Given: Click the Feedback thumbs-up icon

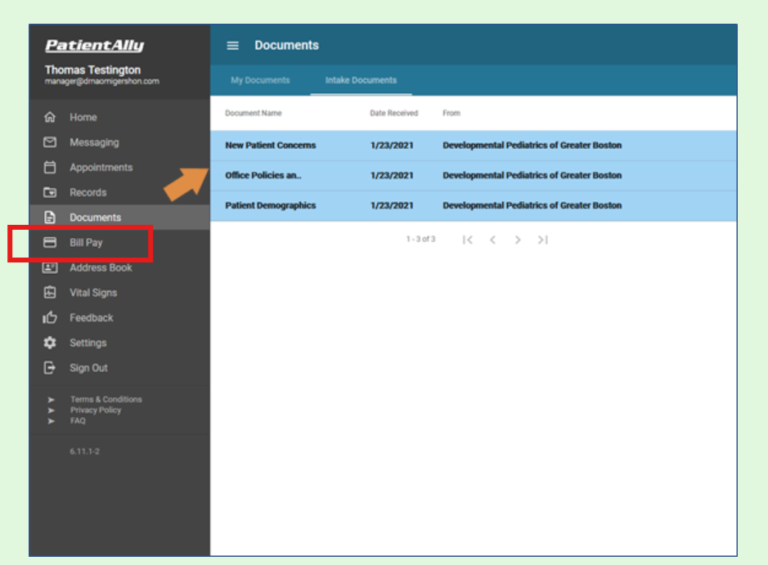Looking at the screenshot, I should [50, 317].
